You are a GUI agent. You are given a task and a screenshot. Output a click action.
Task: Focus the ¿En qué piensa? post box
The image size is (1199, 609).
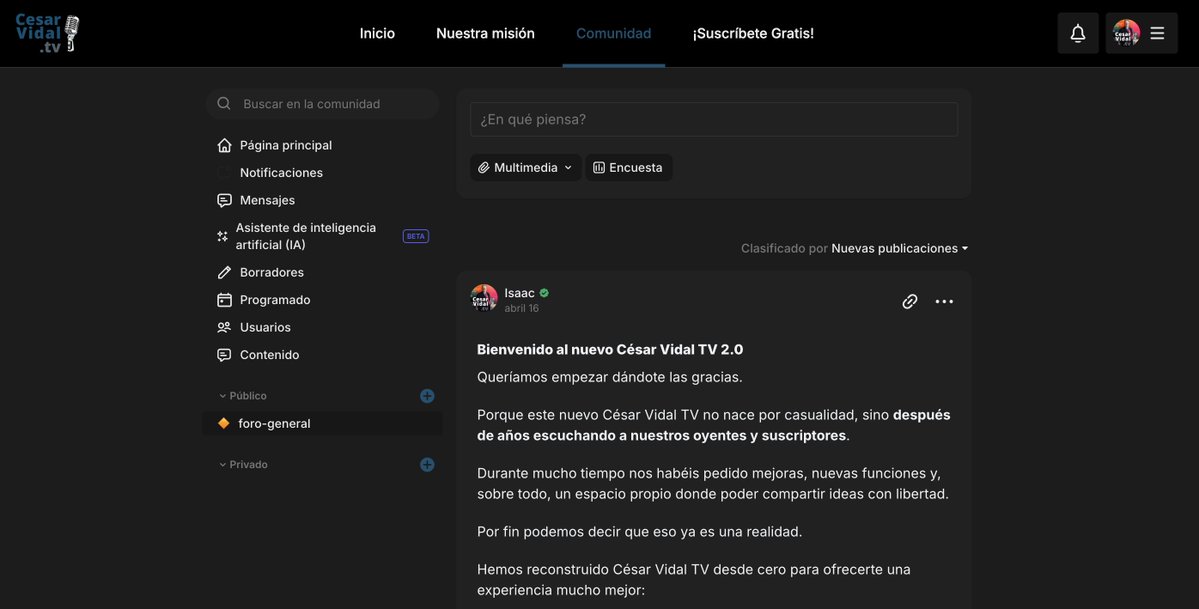point(713,119)
